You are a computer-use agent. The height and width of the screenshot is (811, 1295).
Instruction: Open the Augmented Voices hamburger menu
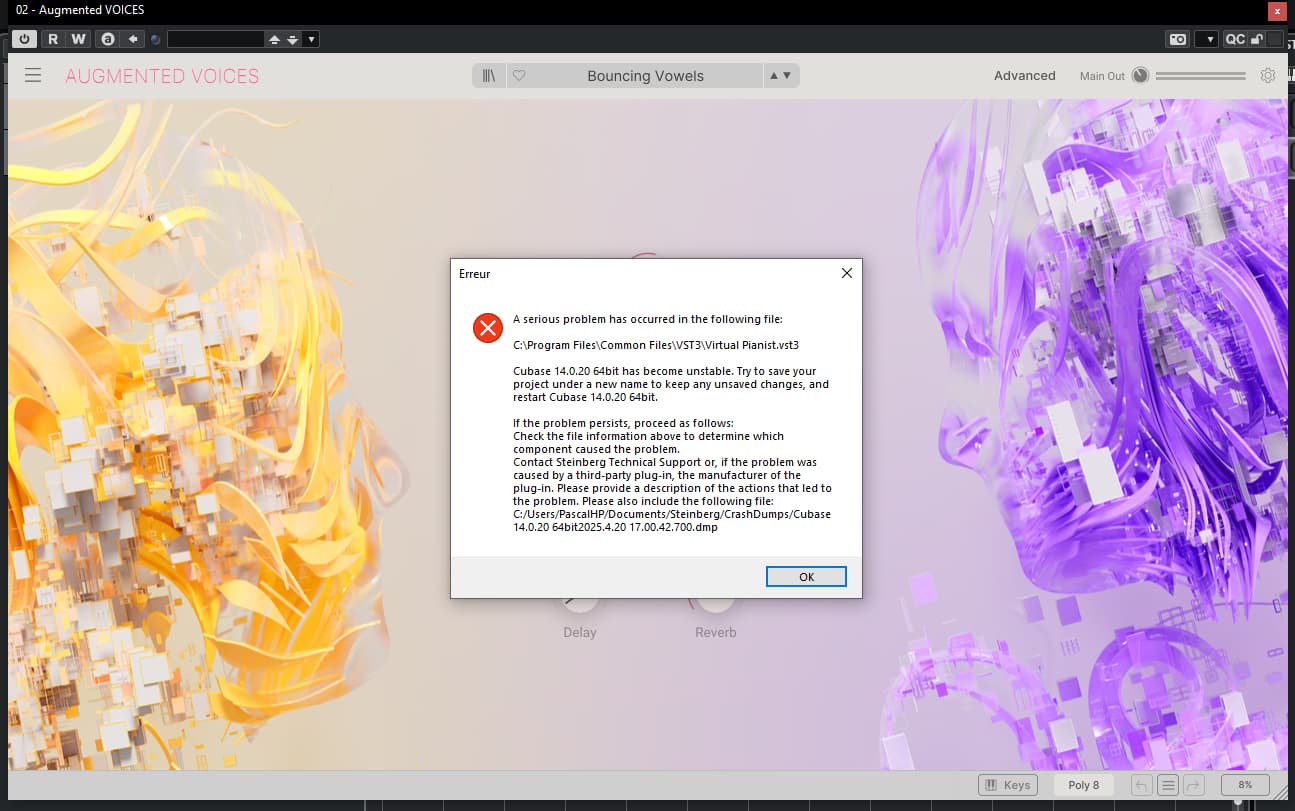pos(33,75)
